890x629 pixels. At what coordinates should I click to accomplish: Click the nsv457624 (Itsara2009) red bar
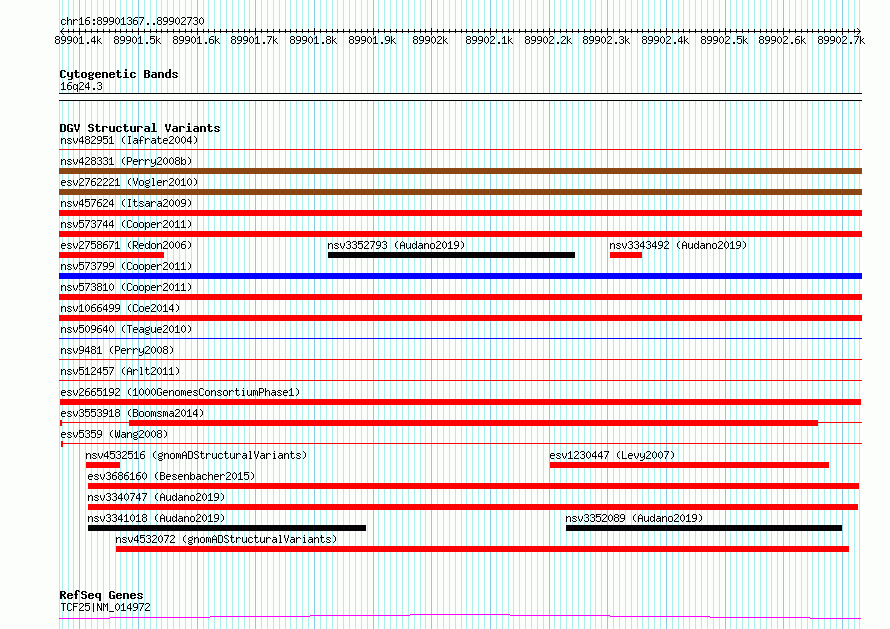pos(460,213)
